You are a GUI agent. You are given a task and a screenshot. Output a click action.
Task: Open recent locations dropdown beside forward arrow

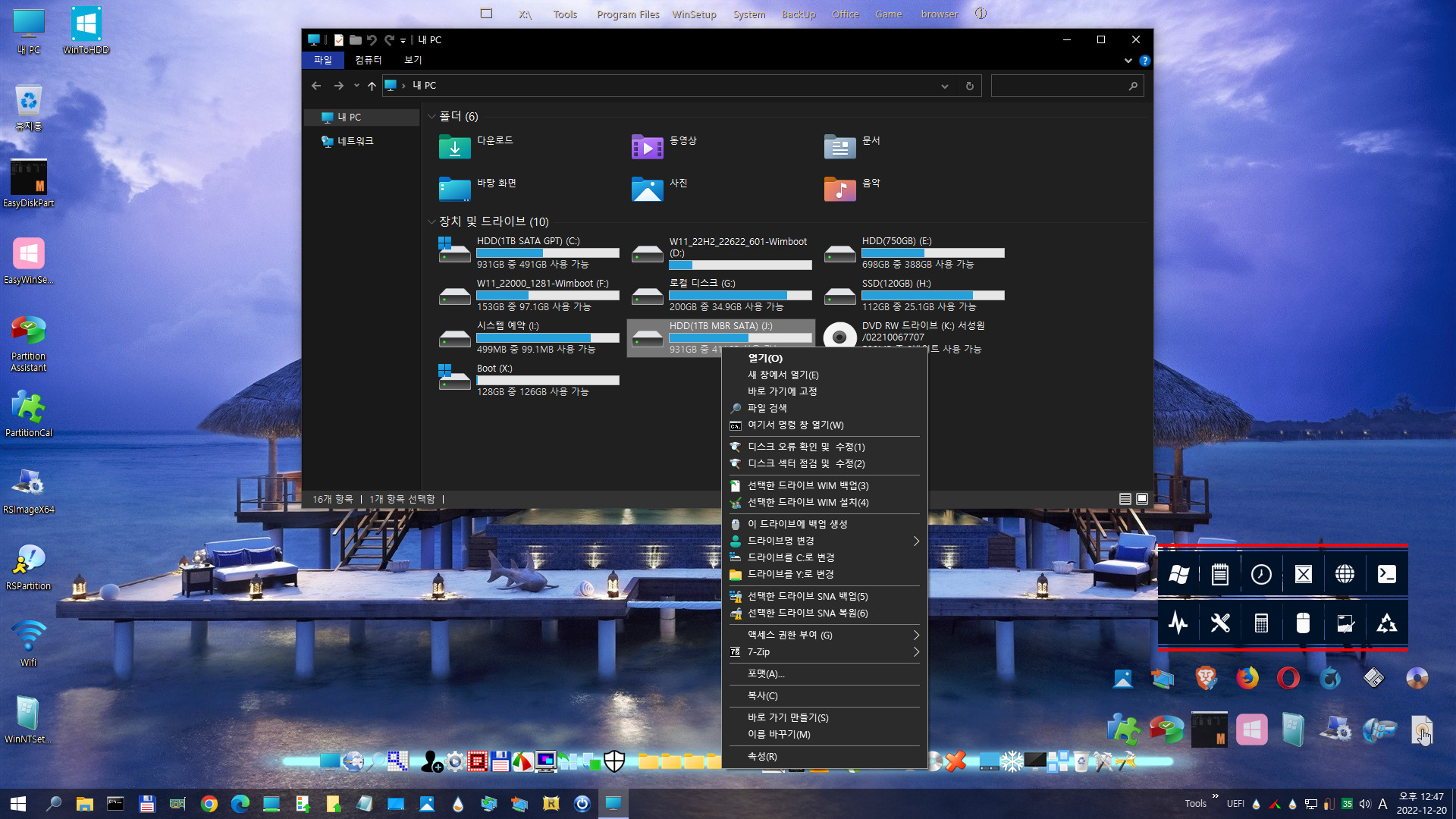click(356, 86)
